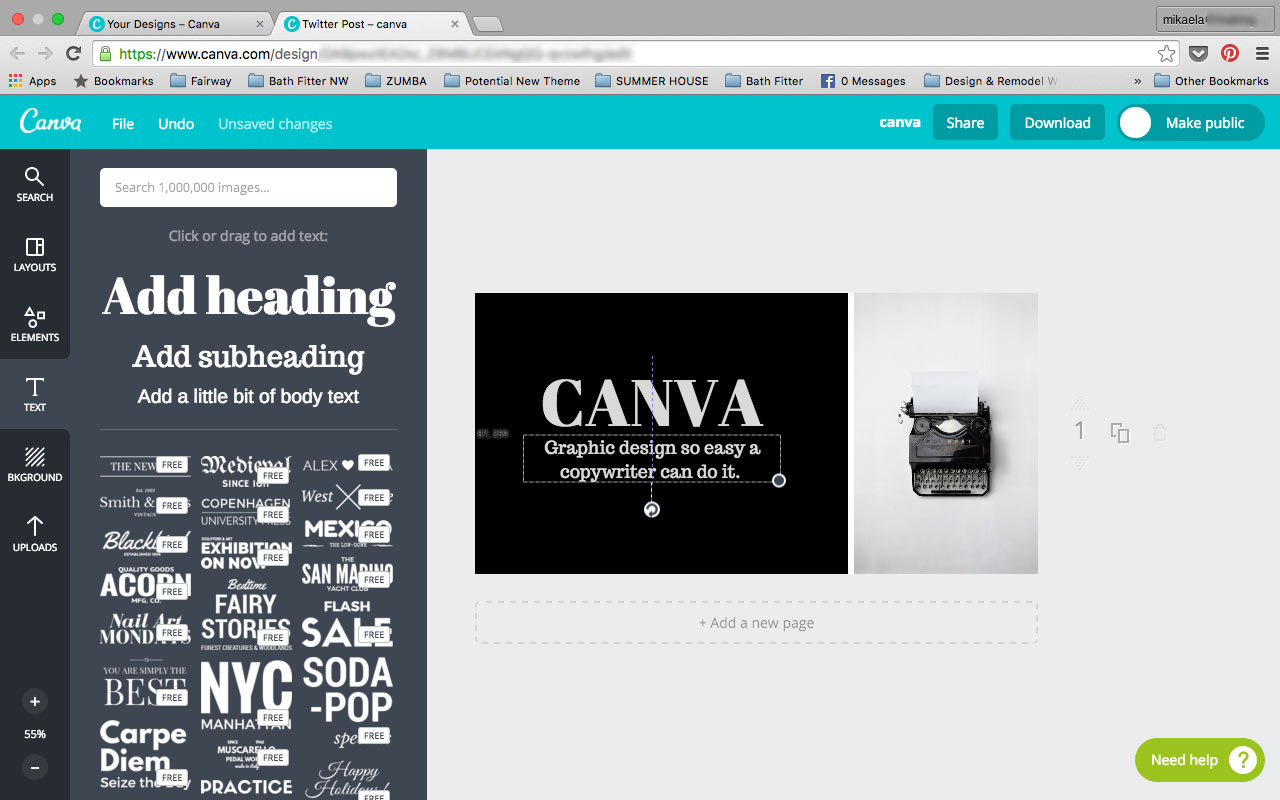Select the CANVA heading on canvas

pyautogui.click(x=652, y=403)
